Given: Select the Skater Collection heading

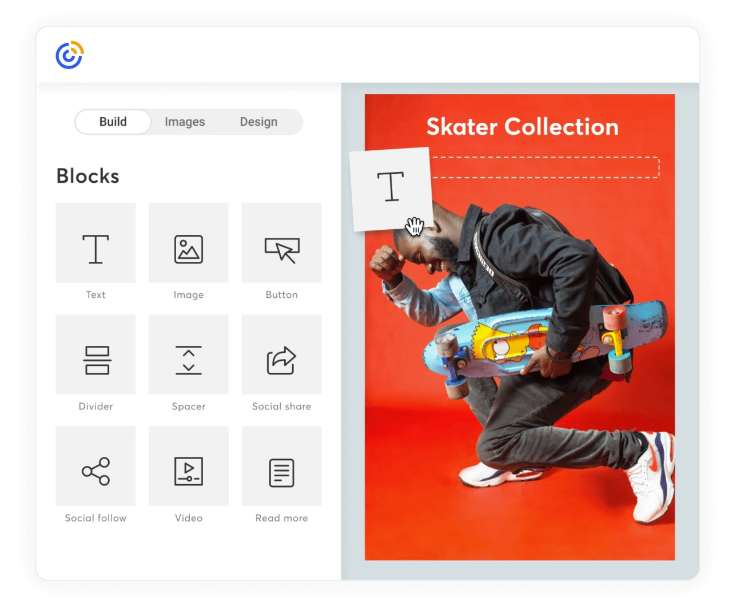Looking at the screenshot, I should [x=522, y=127].
